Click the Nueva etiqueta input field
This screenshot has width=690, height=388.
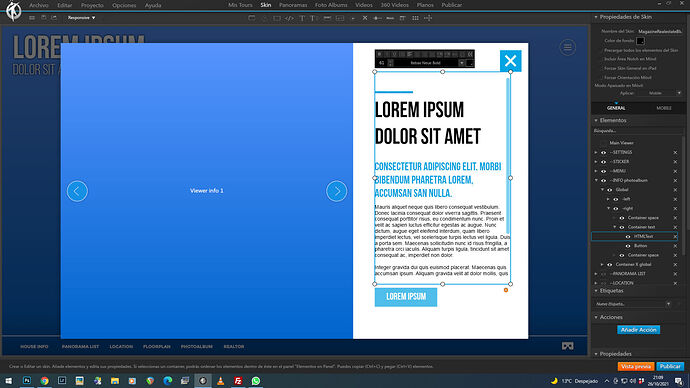coord(629,304)
